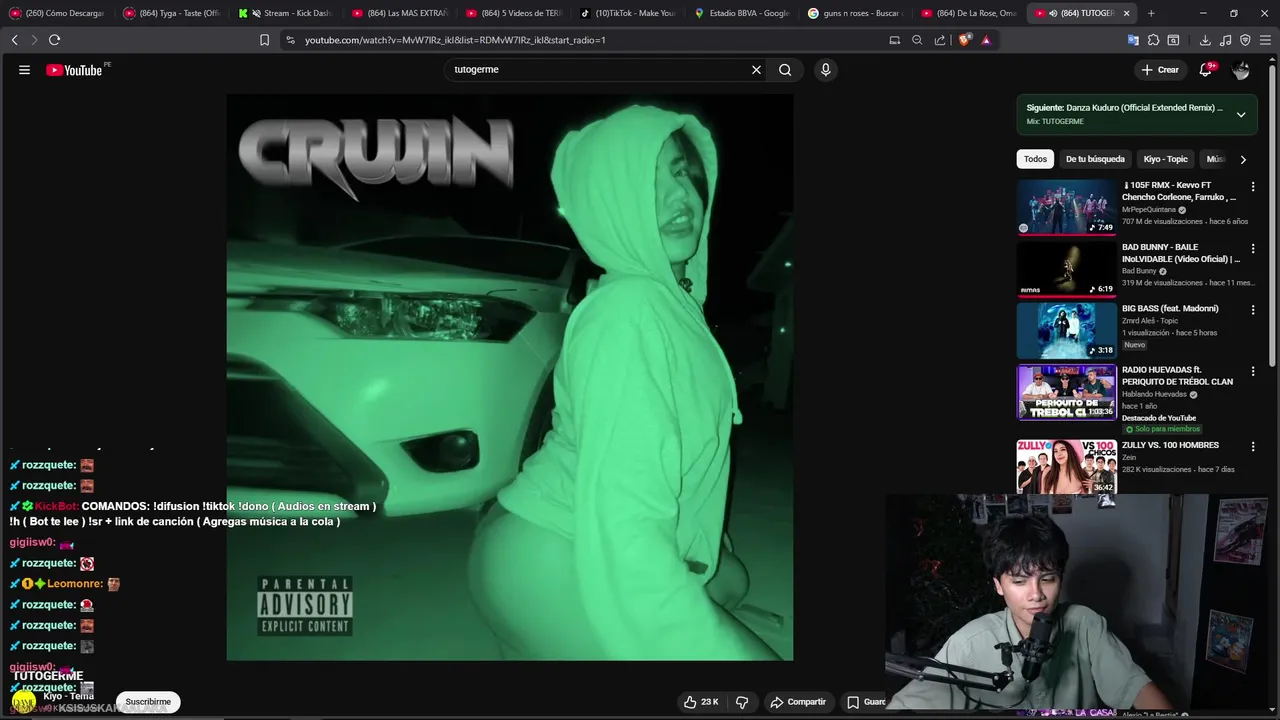The image size is (1280, 720).
Task: Open Brave Rewards triangle icon
Action: 986,40
